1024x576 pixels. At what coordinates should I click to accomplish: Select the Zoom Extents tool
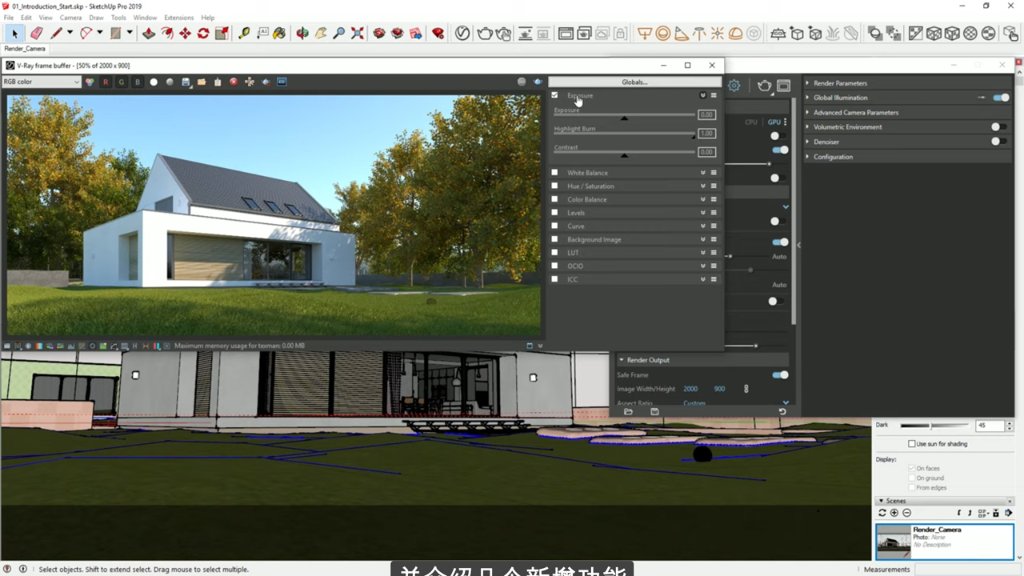pyautogui.click(x=357, y=33)
